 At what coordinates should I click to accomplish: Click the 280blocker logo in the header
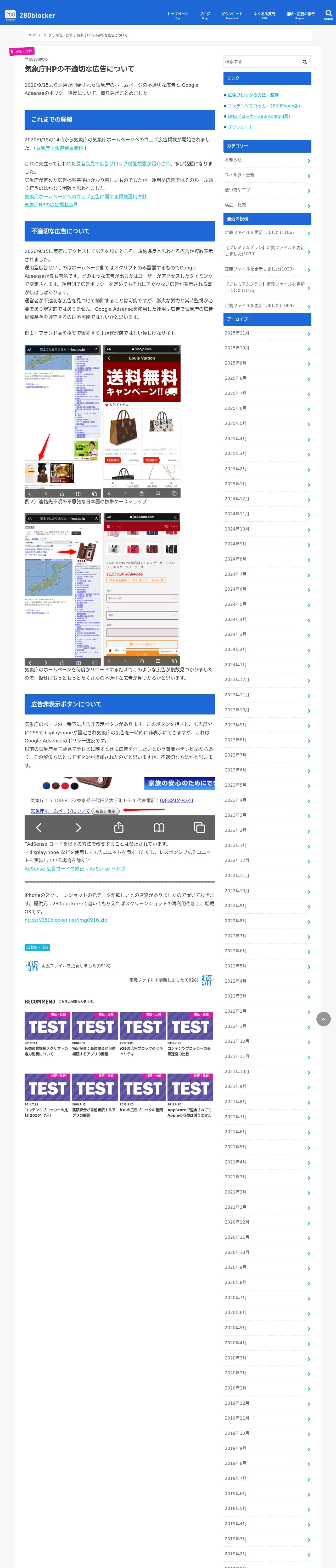pos(30,15)
